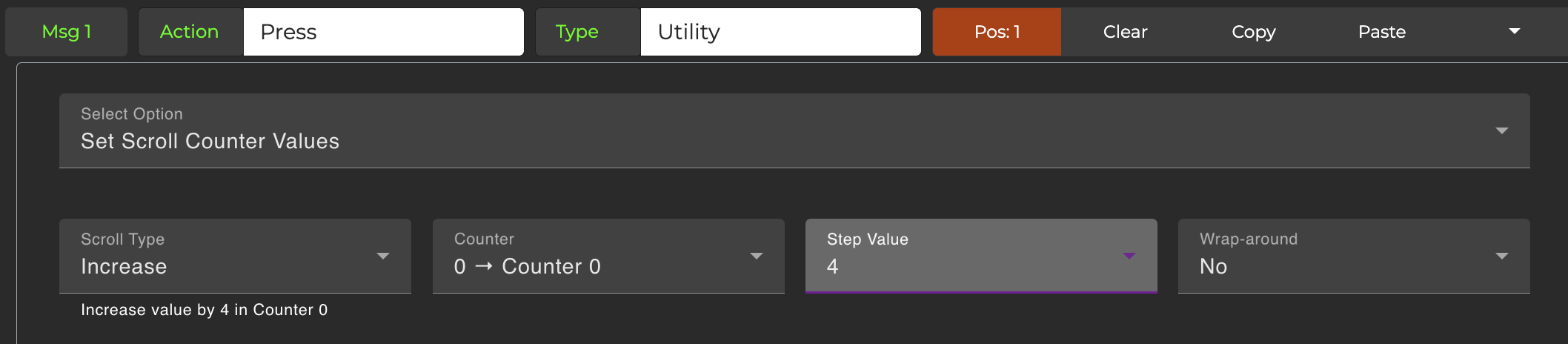Click the purple Step Value caret
The width and height of the screenshot is (1568, 344).
[x=1129, y=257]
